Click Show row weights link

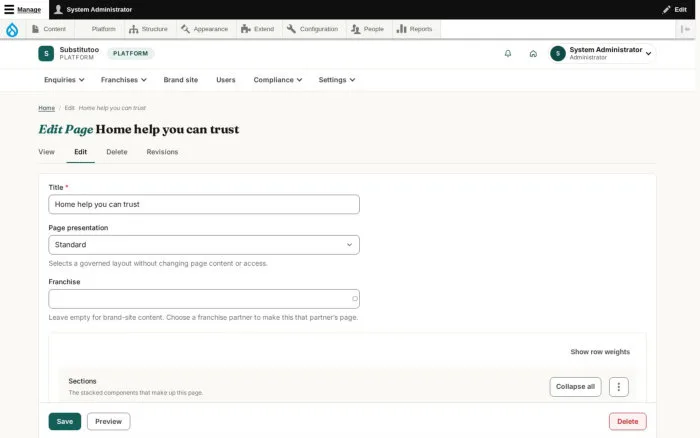point(600,352)
